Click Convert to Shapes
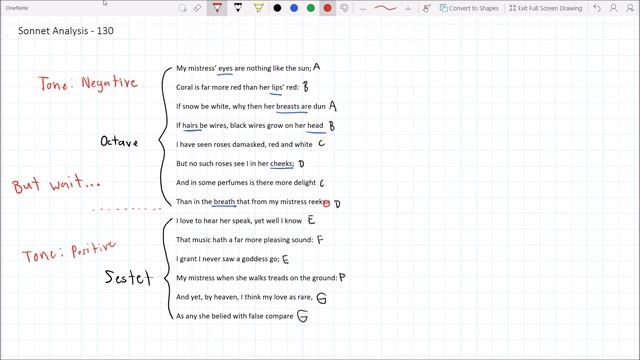Image resolution: width=640 pixels, height=360 pixels. (469, 8)
